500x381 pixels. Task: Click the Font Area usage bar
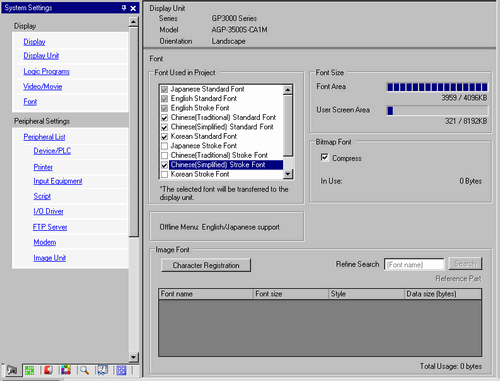click(x=437, y=87)
